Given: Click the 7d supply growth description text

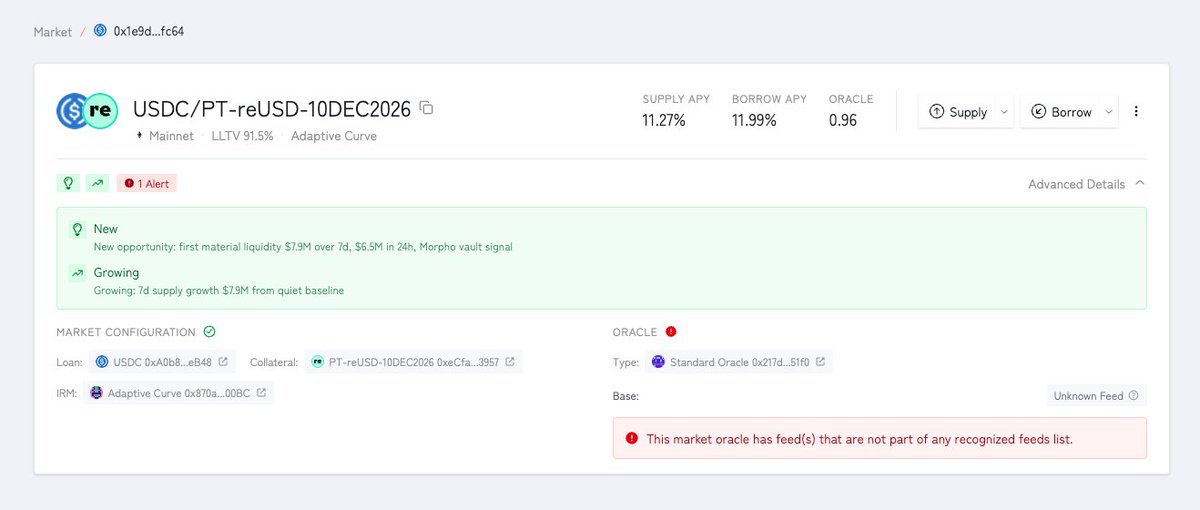Looking at the screenshot, I should coord(218,291).
